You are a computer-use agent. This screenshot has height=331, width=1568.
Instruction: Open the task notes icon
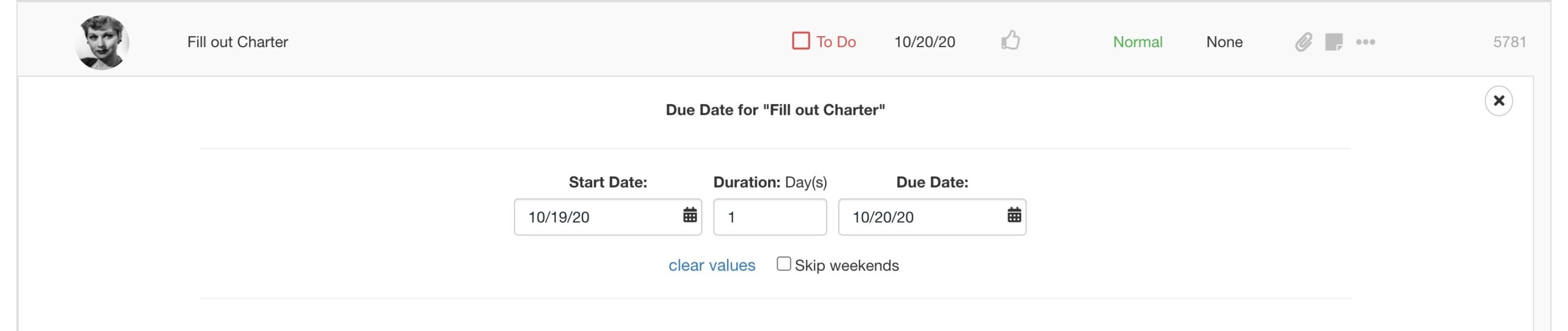coord(1333,42)
